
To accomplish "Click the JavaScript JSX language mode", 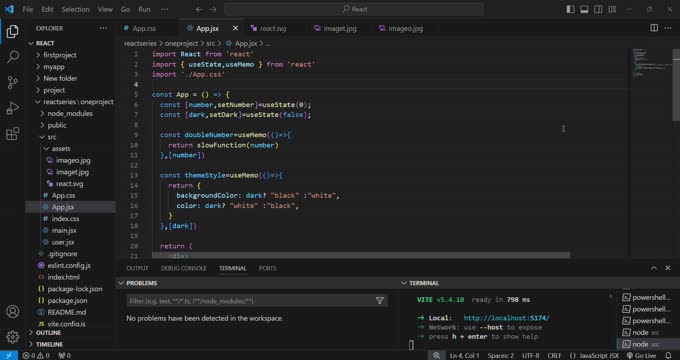I will 594,356.
